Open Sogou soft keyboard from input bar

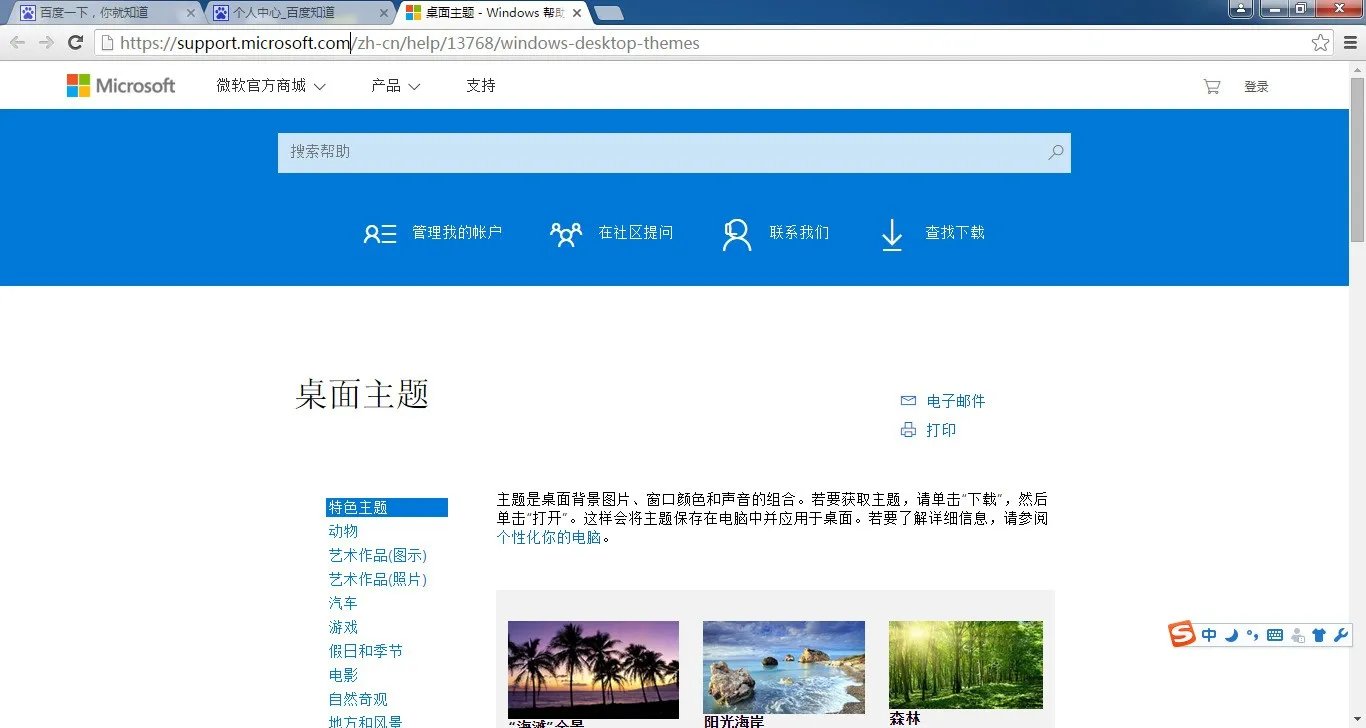coord(1274,634)
